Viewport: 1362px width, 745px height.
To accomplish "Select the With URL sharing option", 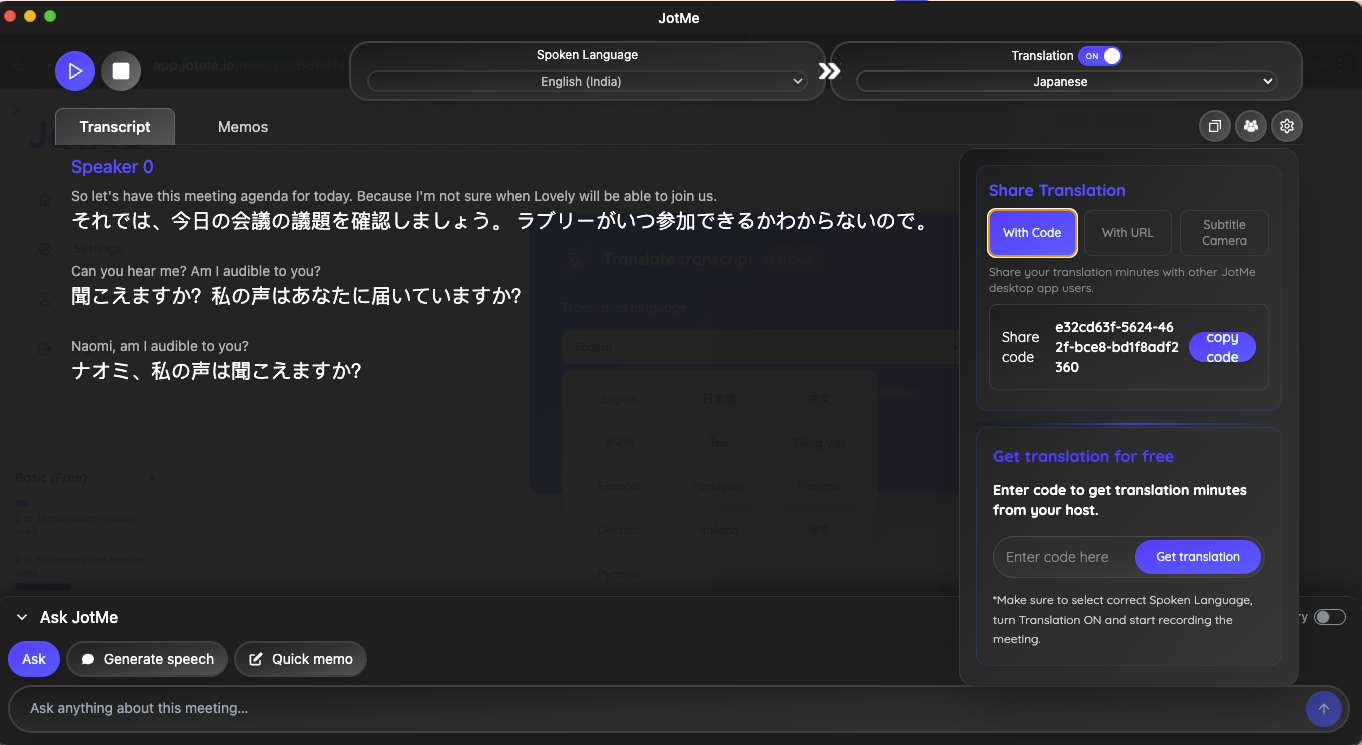I will tap(1128, 233).
